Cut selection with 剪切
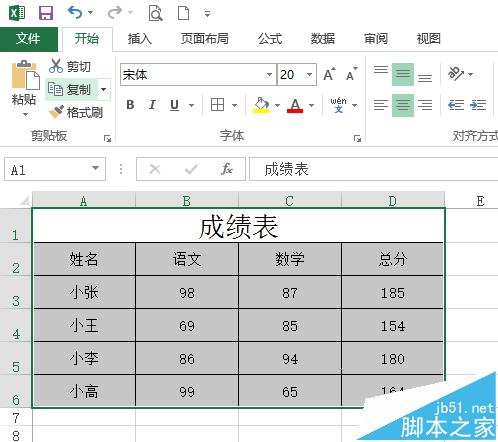Image resolution: width=498 pixels, height=442 pixels. click(70, 66)
